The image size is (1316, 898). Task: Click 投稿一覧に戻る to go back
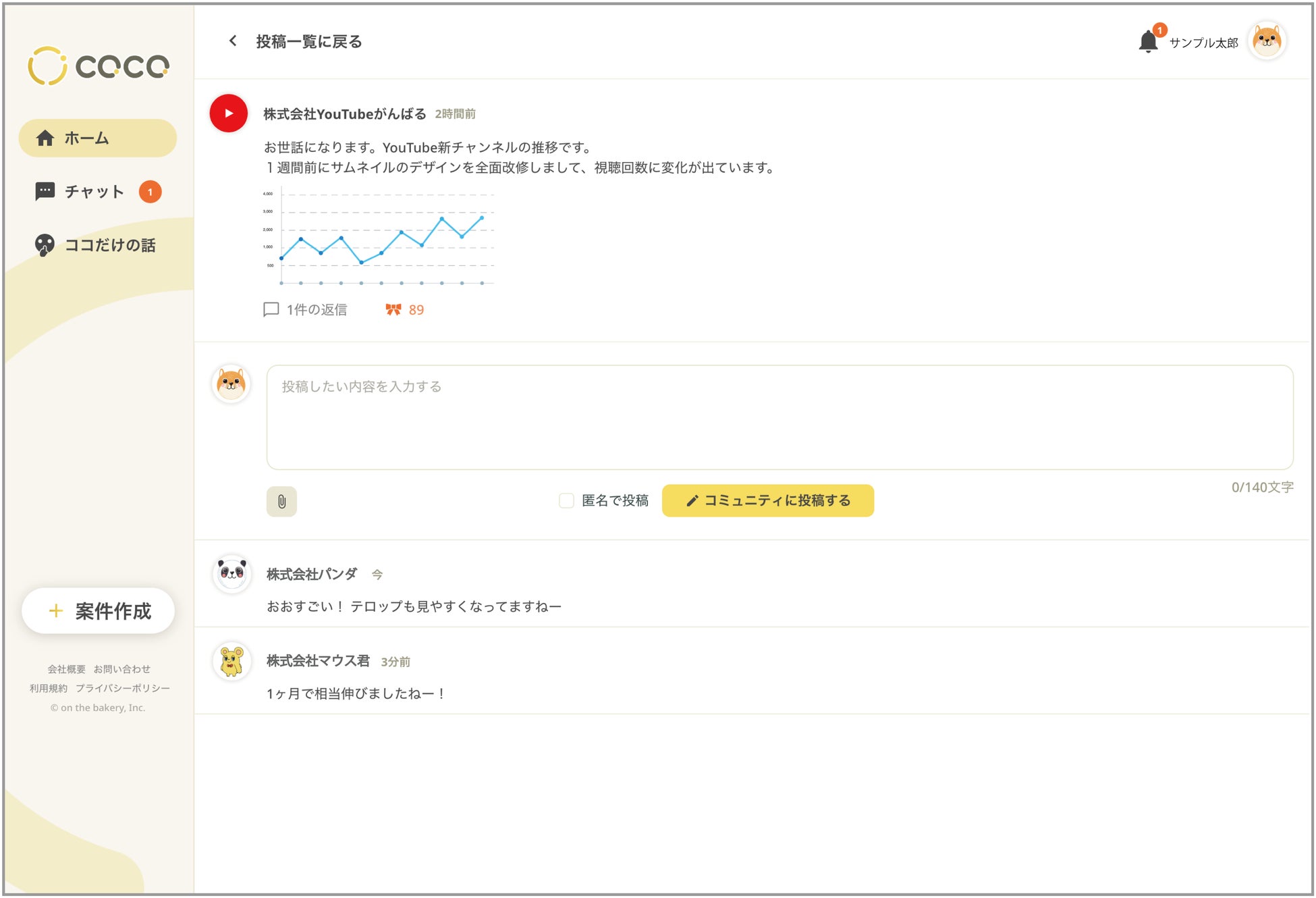307,41
